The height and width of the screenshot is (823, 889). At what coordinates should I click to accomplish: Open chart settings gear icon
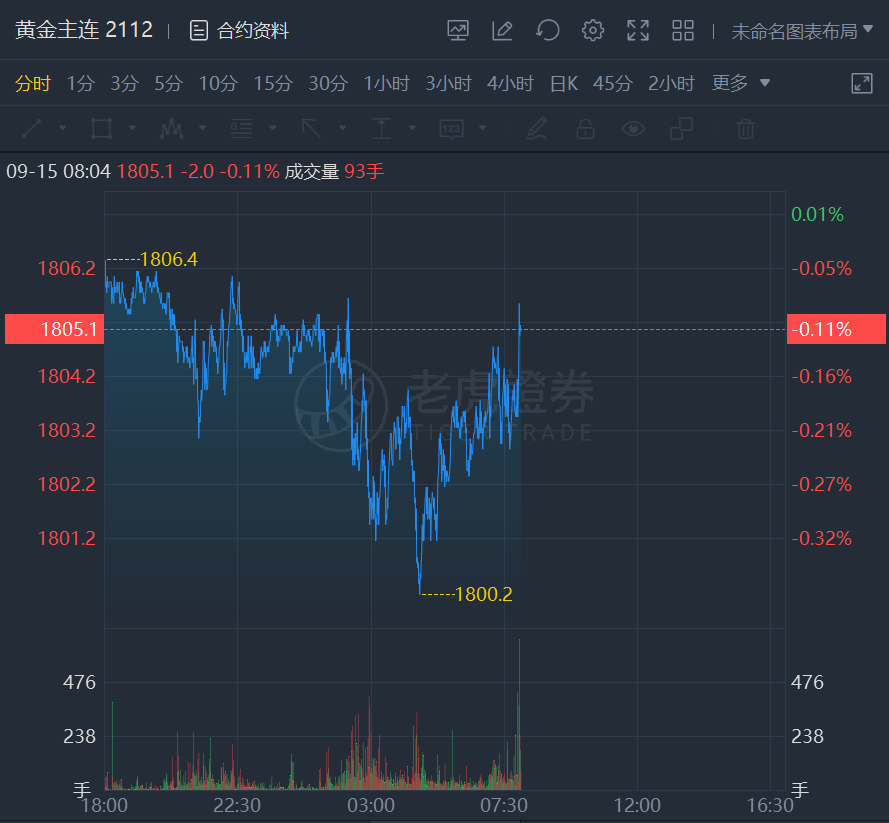[593, 31]
